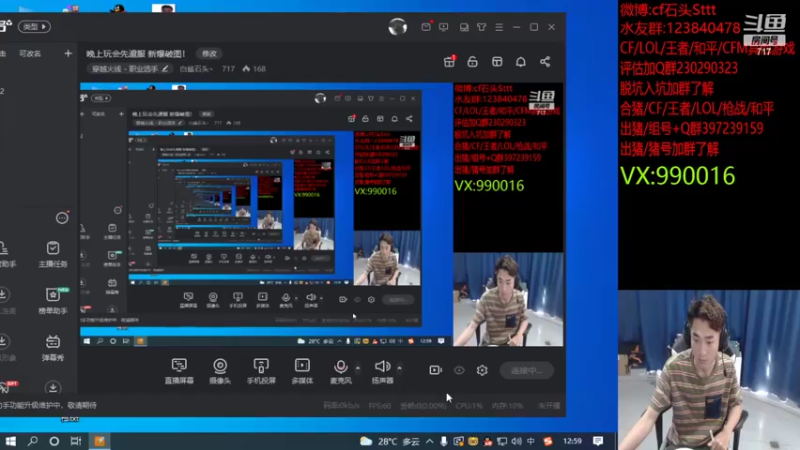Image resolution: width=800 pixels, height=450 pixels.
Task: Open the chat window icon in title bar
Action: pos(464,27)
